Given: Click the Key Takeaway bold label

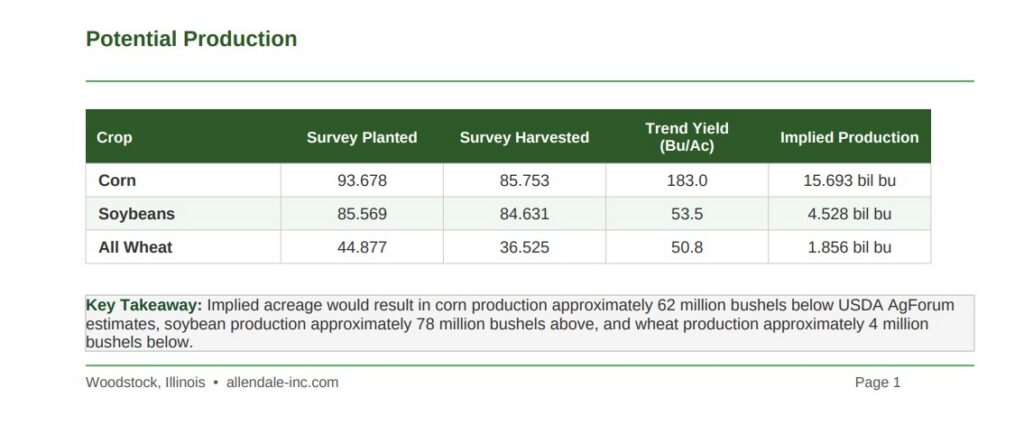Looking at the screenshot, I should [144, 305].
